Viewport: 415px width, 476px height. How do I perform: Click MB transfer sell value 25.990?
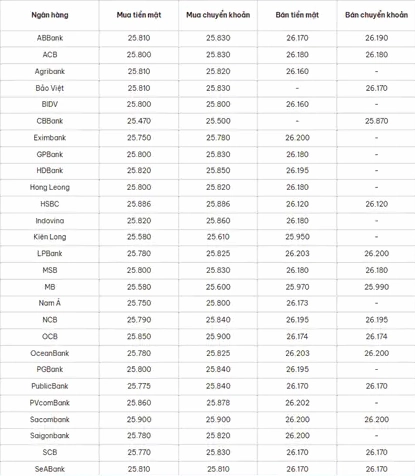pos(376,287)
